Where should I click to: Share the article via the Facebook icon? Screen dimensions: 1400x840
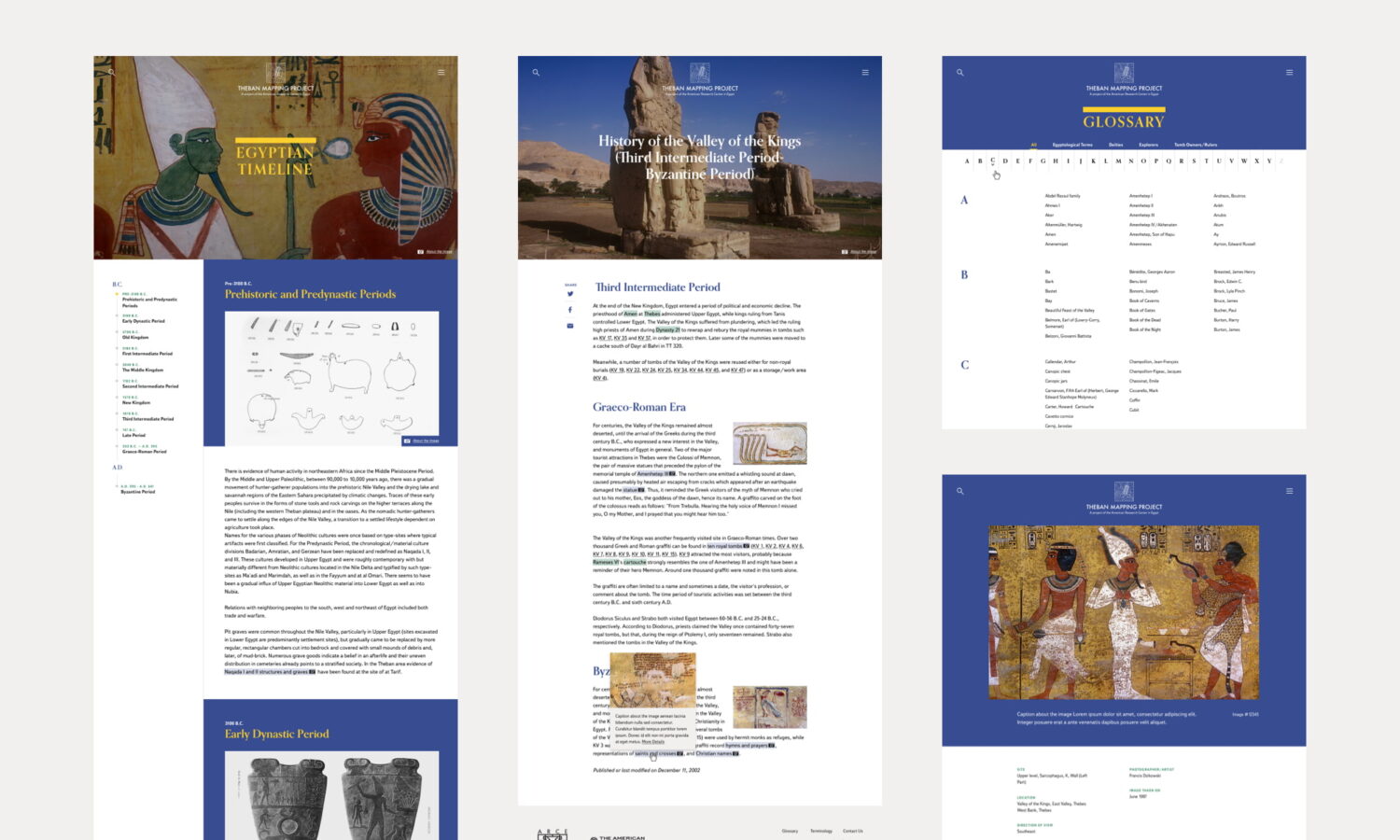[570, 310]
